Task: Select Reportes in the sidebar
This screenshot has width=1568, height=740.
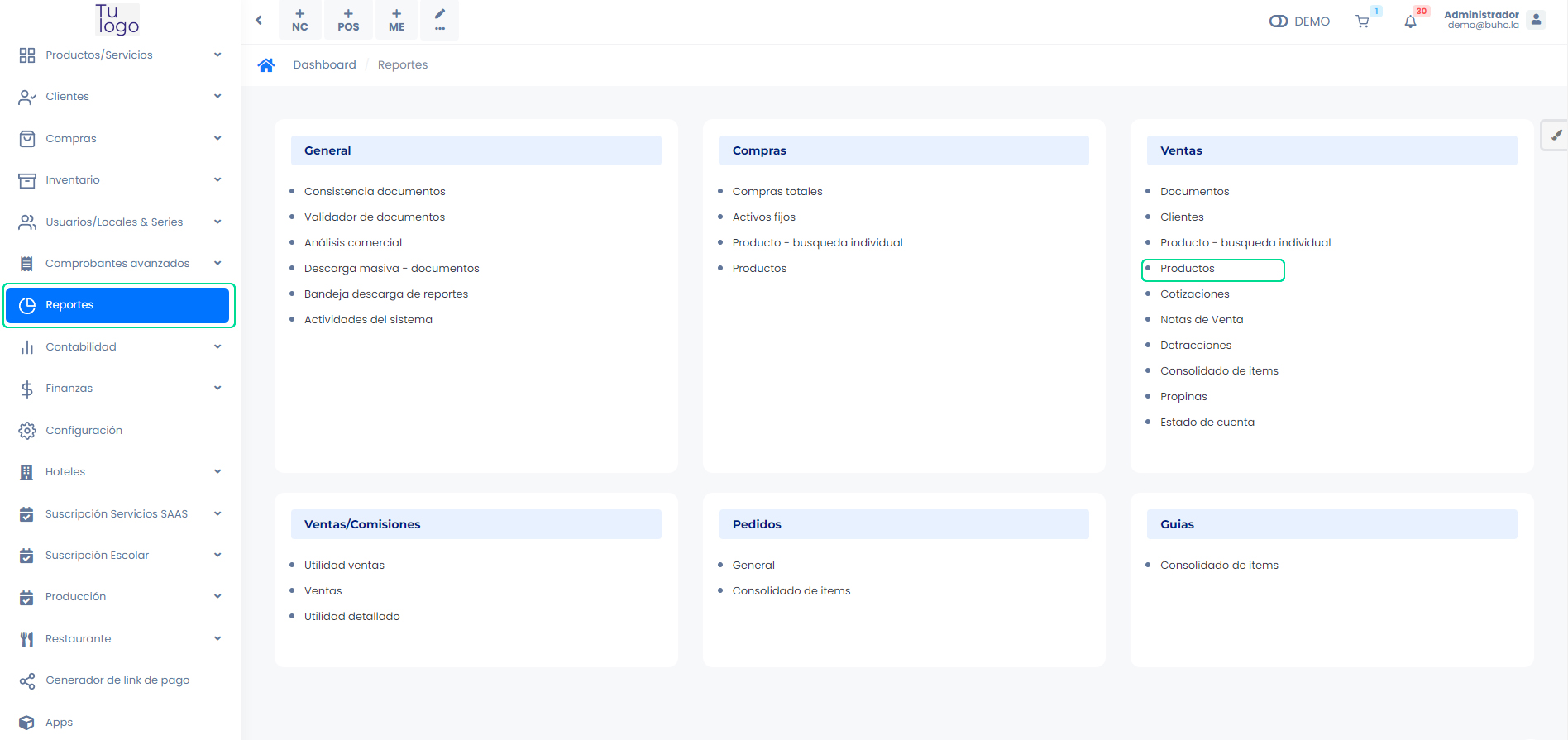Action: coord(117,305)
